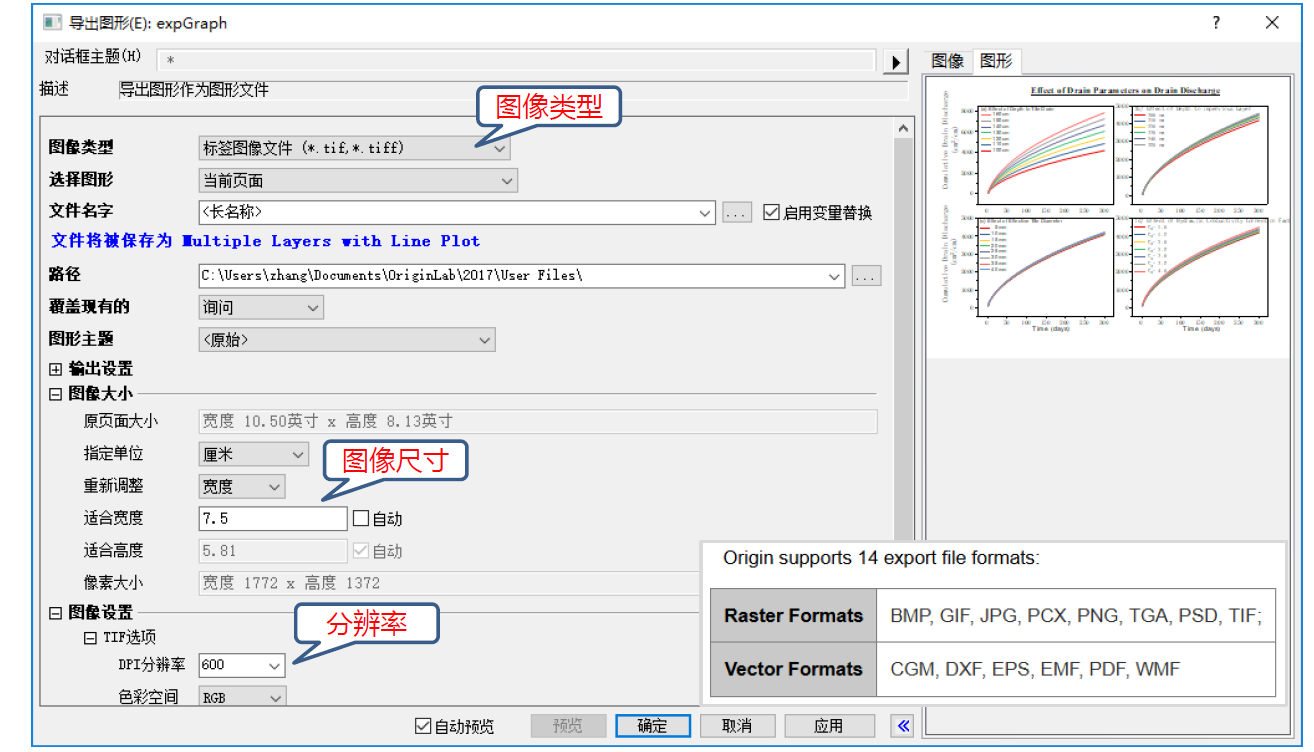The width and height of the screenshot is (1314, 752).
Task: Click the 取消 button
Action: point(736,726)
